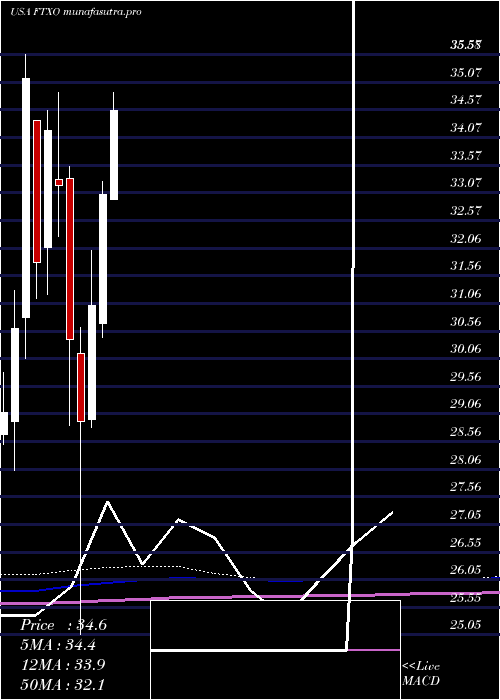Click the small red doji candle near 33.07
Viewport: 500px width, 700px height.
59,182
